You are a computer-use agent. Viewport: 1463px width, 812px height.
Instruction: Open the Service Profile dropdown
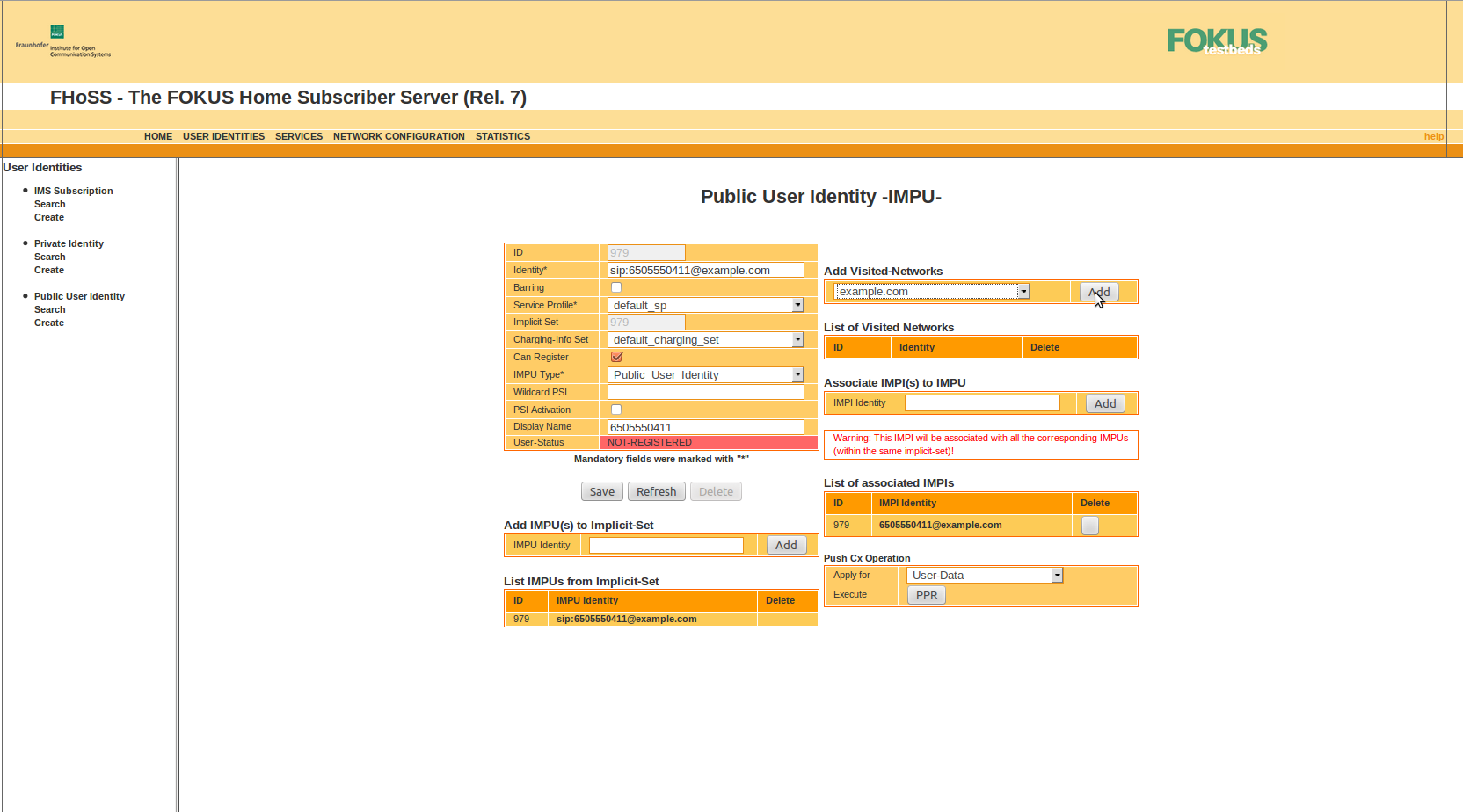click(x=705, y=305)
